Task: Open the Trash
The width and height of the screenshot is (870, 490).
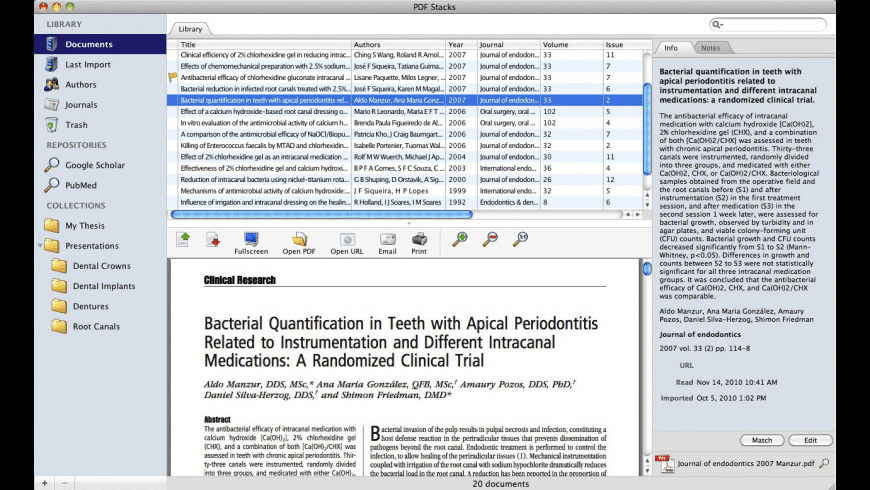Action: (x=76, y=125)
